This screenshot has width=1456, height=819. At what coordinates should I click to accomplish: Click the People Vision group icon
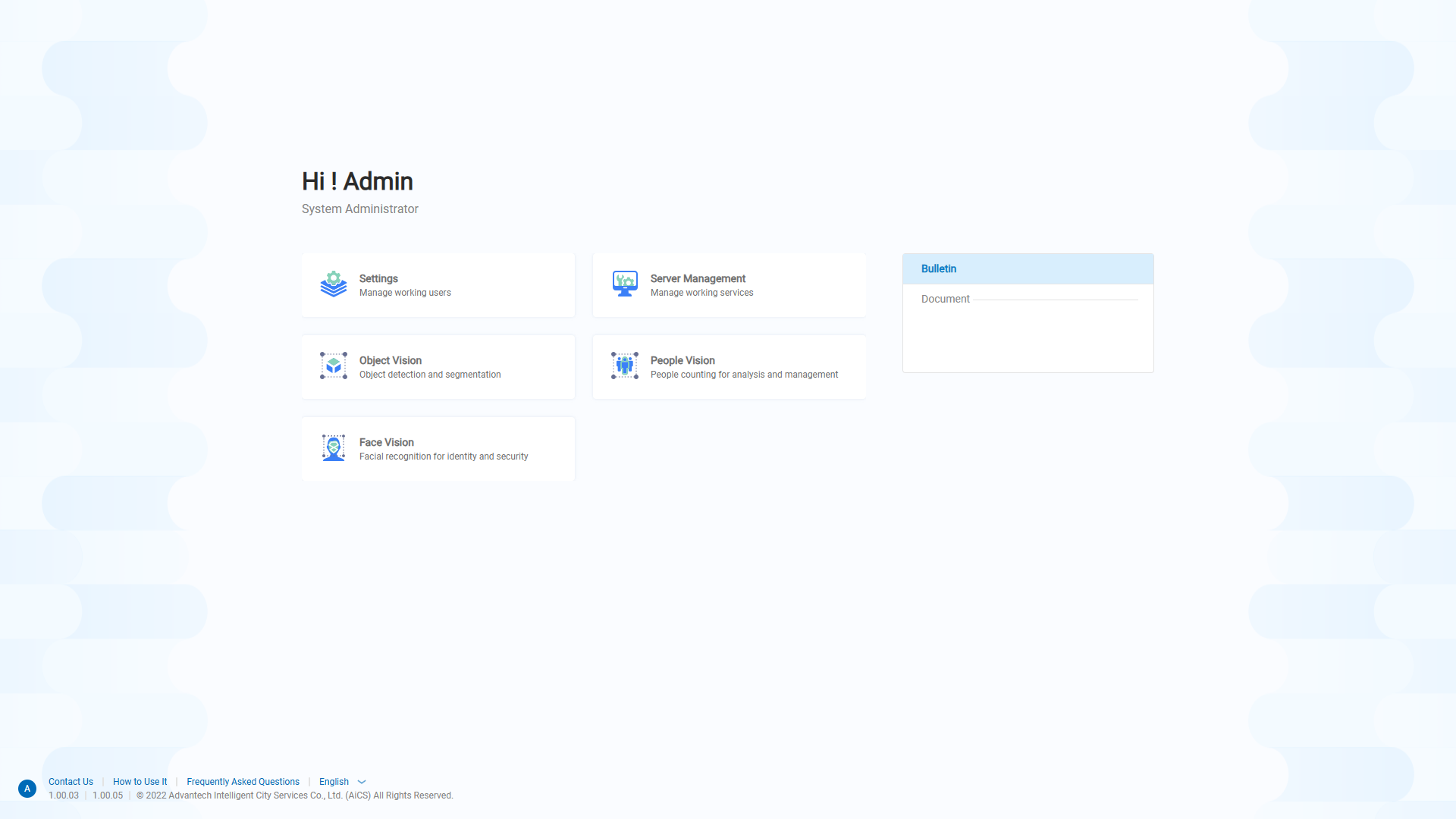624,366
